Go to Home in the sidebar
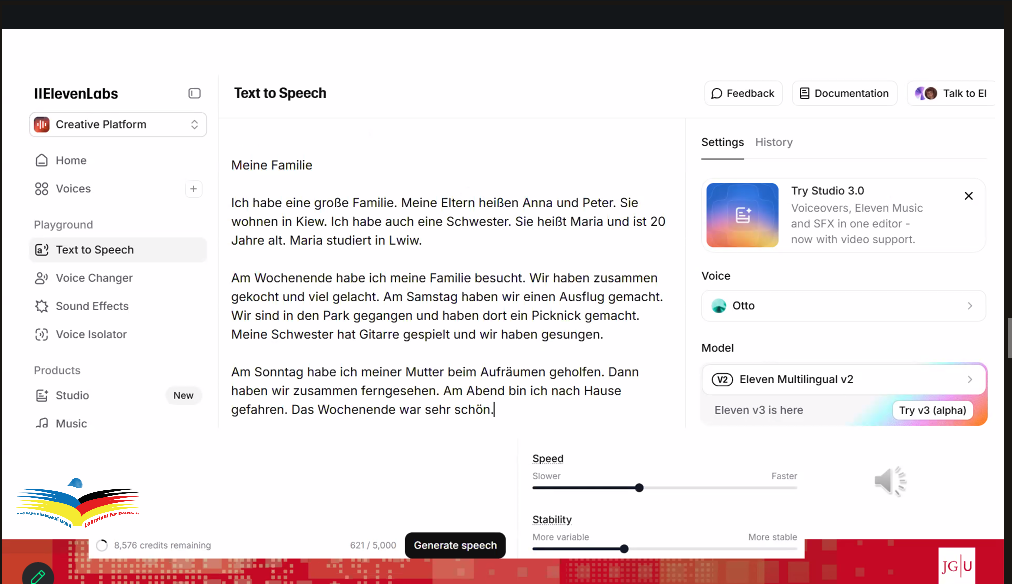Image resolution: width=1012 pixels, height=584 pixels. [x=71, y=160]
